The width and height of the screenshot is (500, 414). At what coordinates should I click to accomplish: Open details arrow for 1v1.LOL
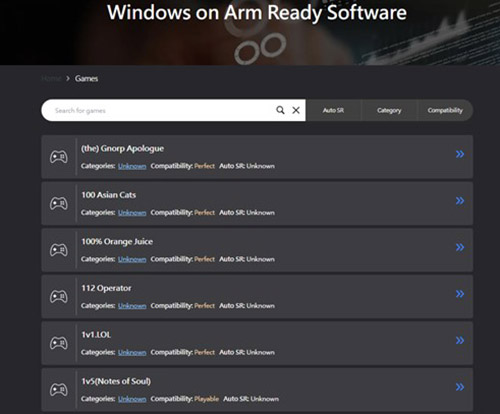point(460,340)
